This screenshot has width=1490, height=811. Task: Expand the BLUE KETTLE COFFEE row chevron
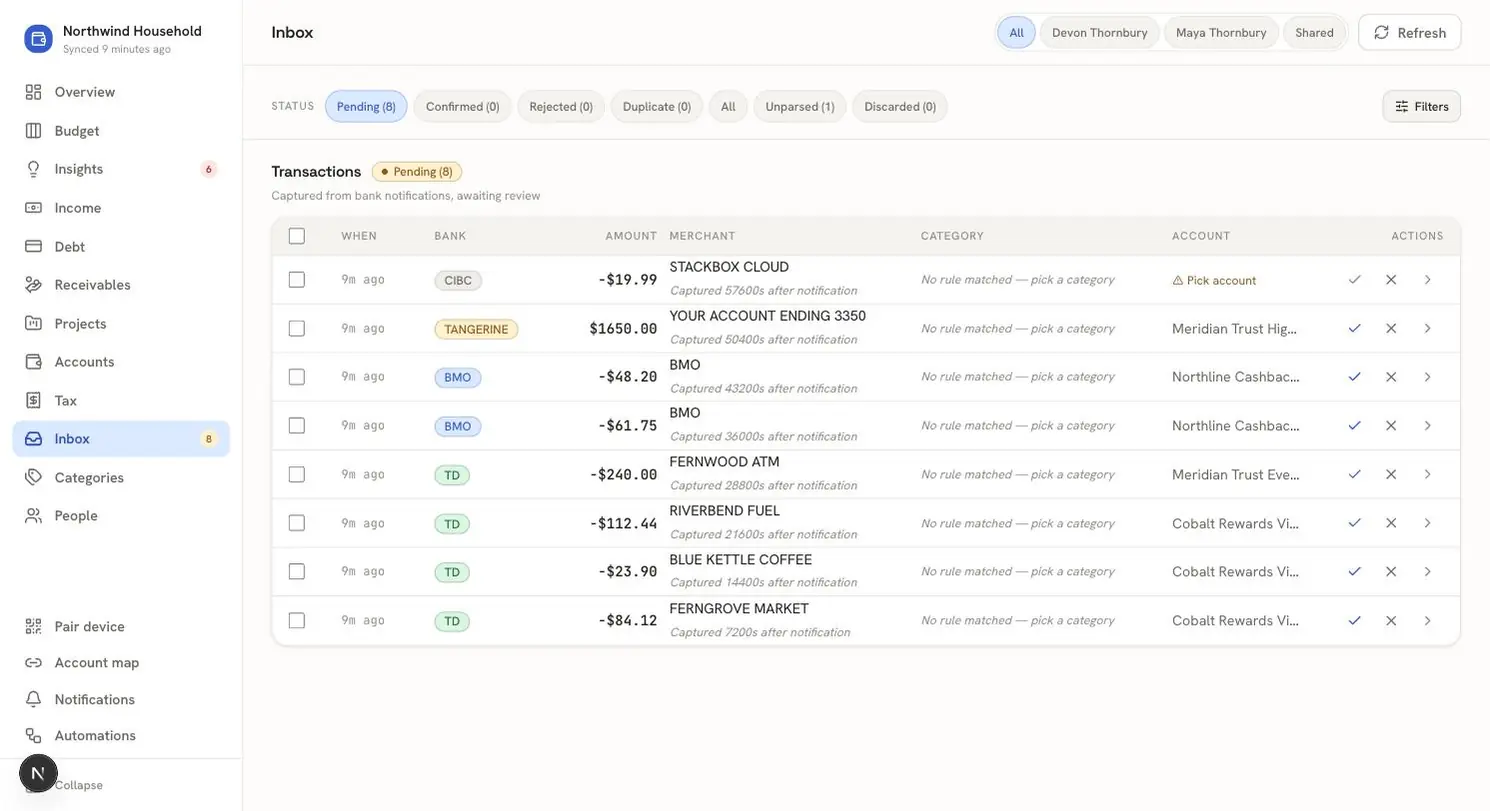[x=1427, y=571]
